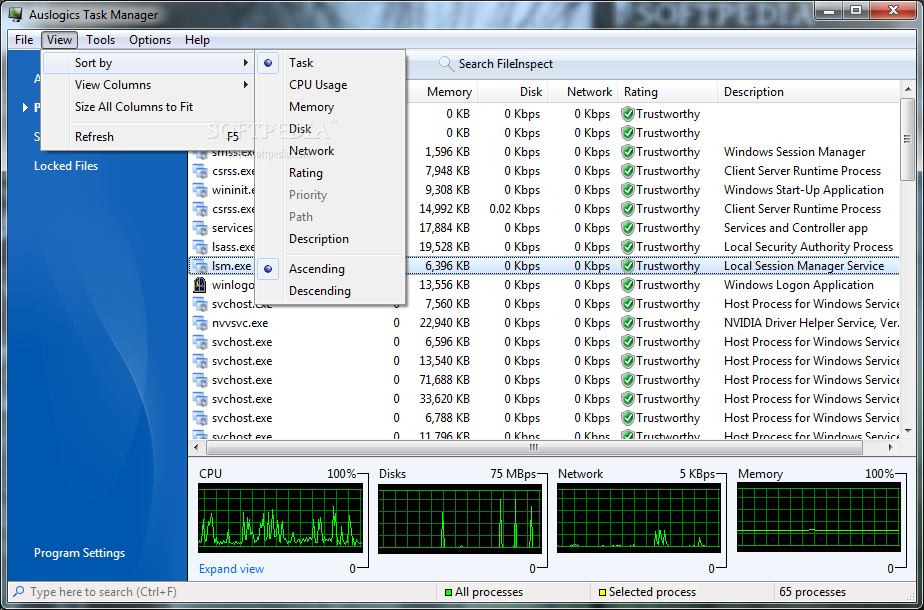Click the shield icon in Windows Logon Application row
924x610 pixels.
tap(628, 285)
